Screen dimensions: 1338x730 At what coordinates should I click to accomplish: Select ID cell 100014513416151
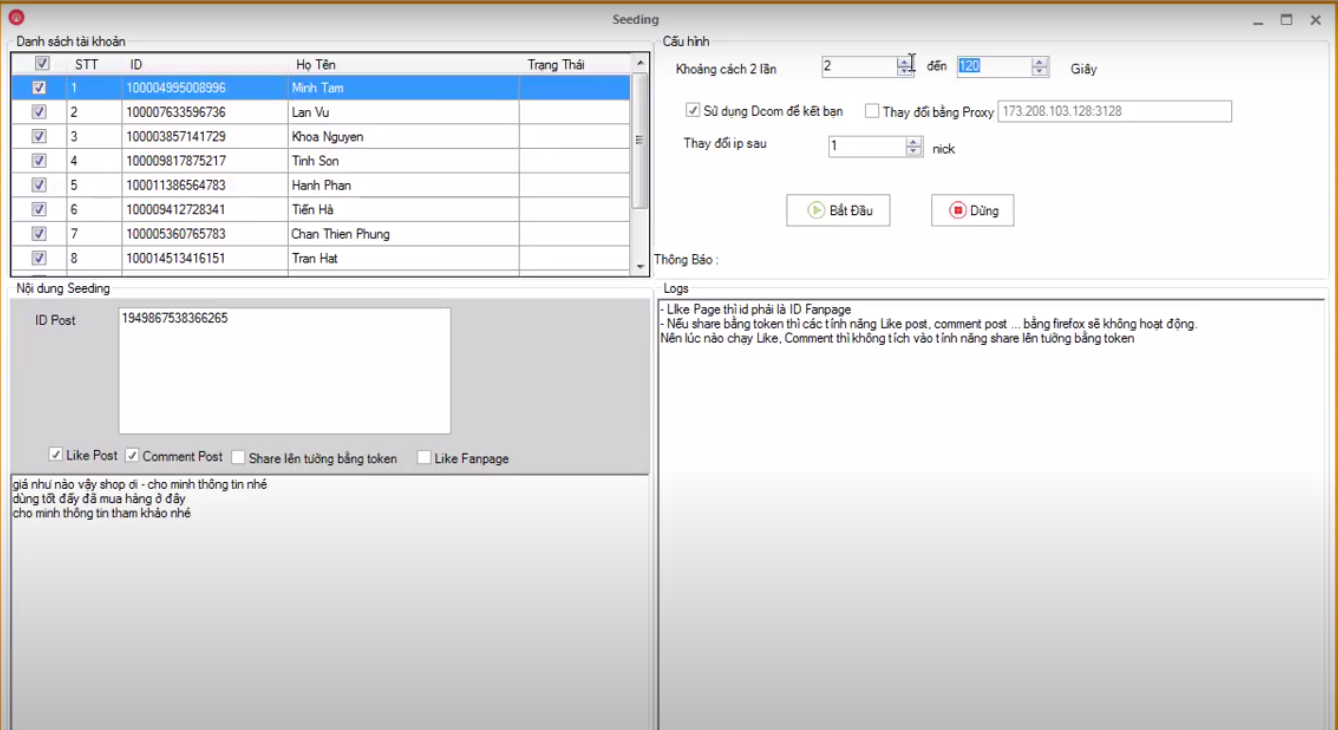click(x=205, y=258)
